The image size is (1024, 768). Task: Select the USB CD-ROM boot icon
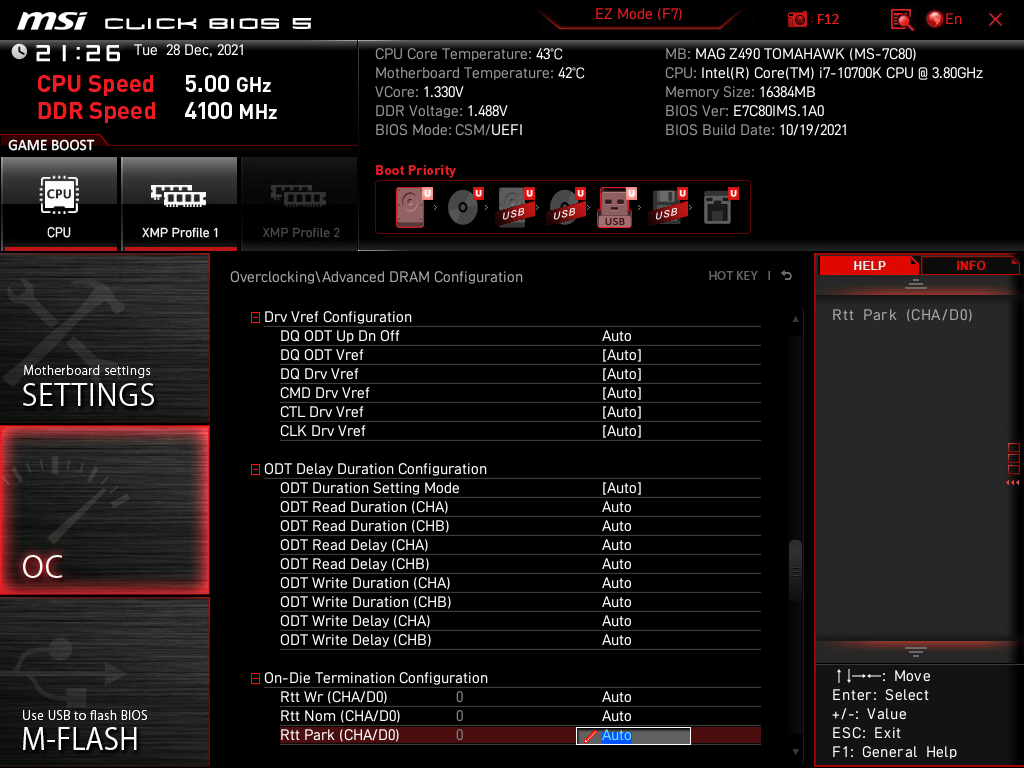point(566,207)
